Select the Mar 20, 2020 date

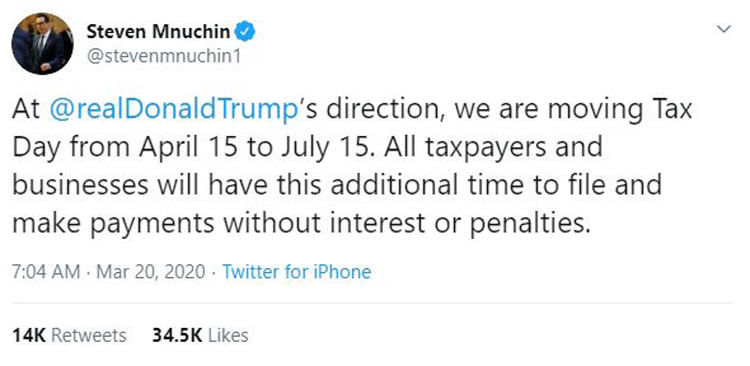(151, 272)
